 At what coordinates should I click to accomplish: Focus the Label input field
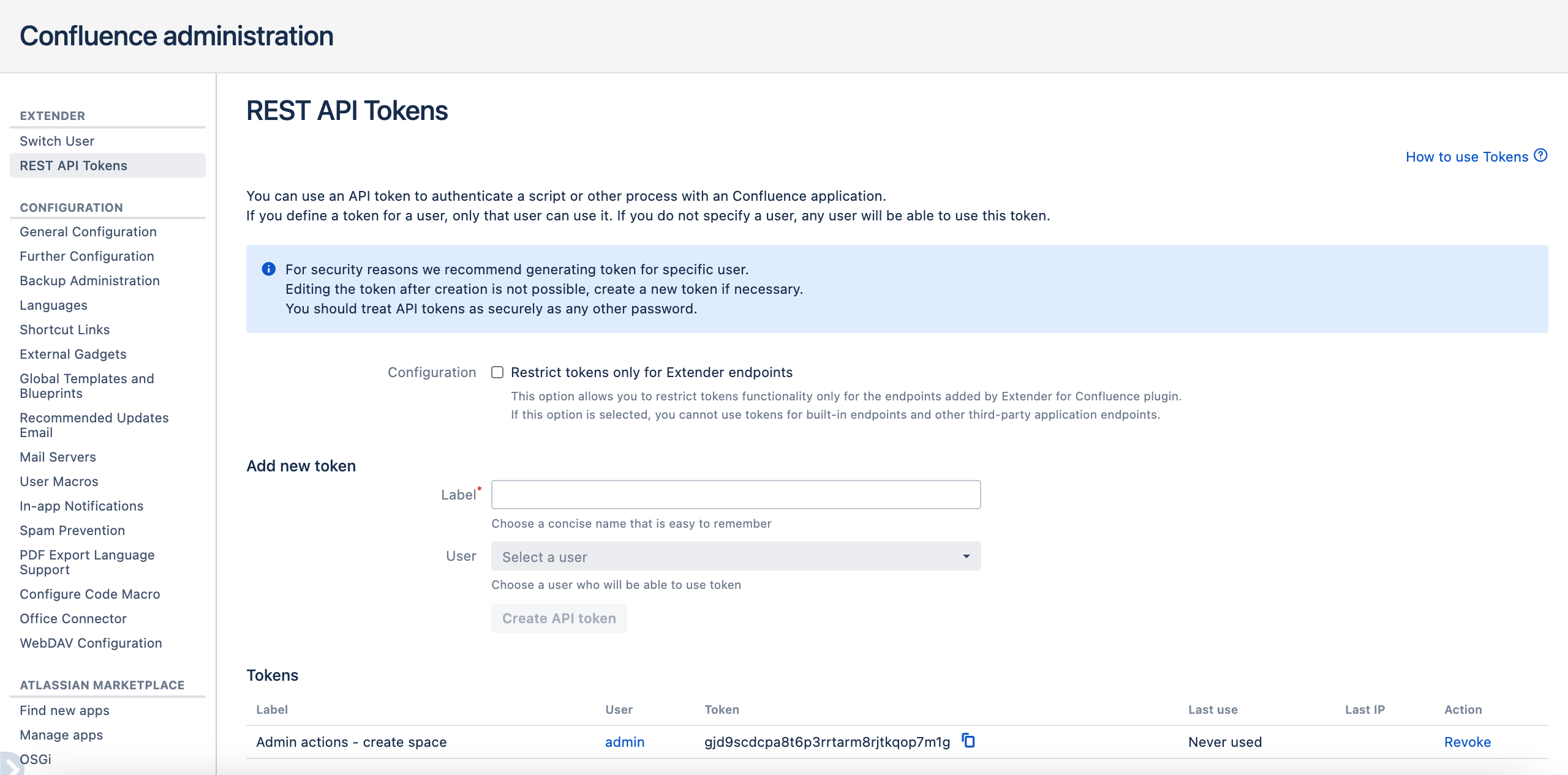click(x=736, y=495)
